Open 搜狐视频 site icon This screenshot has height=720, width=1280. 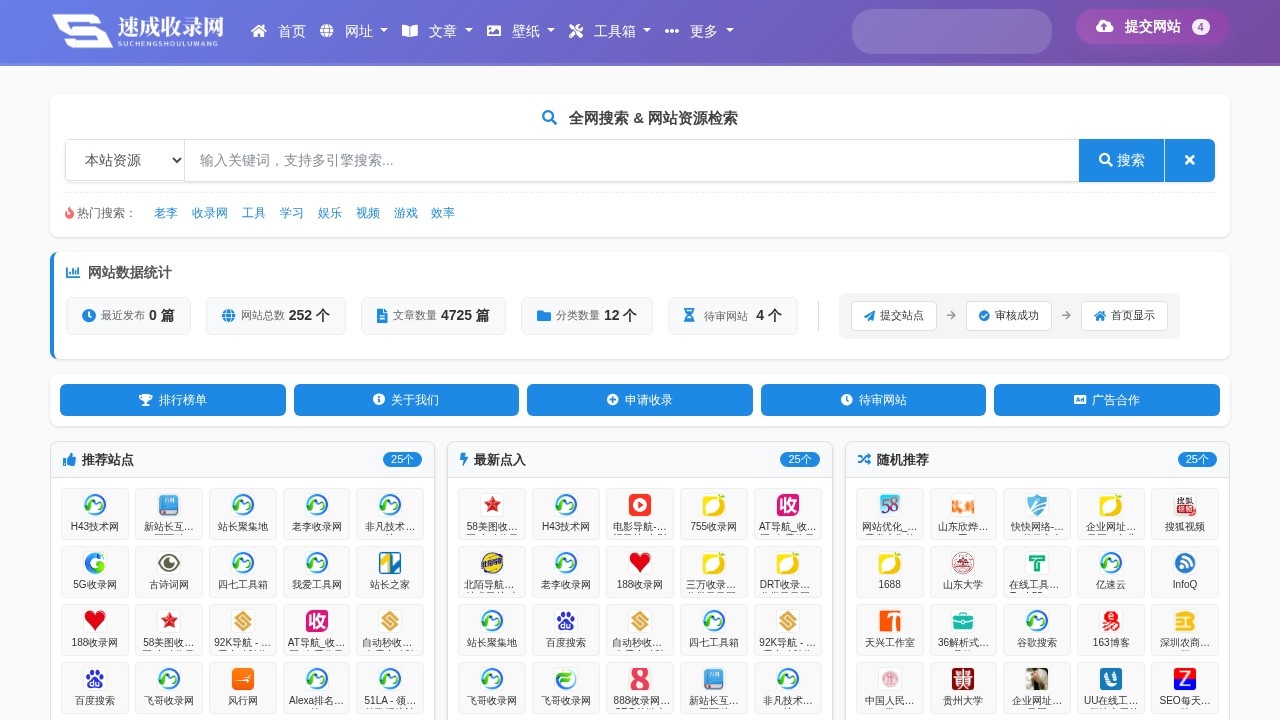(1185, 514)
